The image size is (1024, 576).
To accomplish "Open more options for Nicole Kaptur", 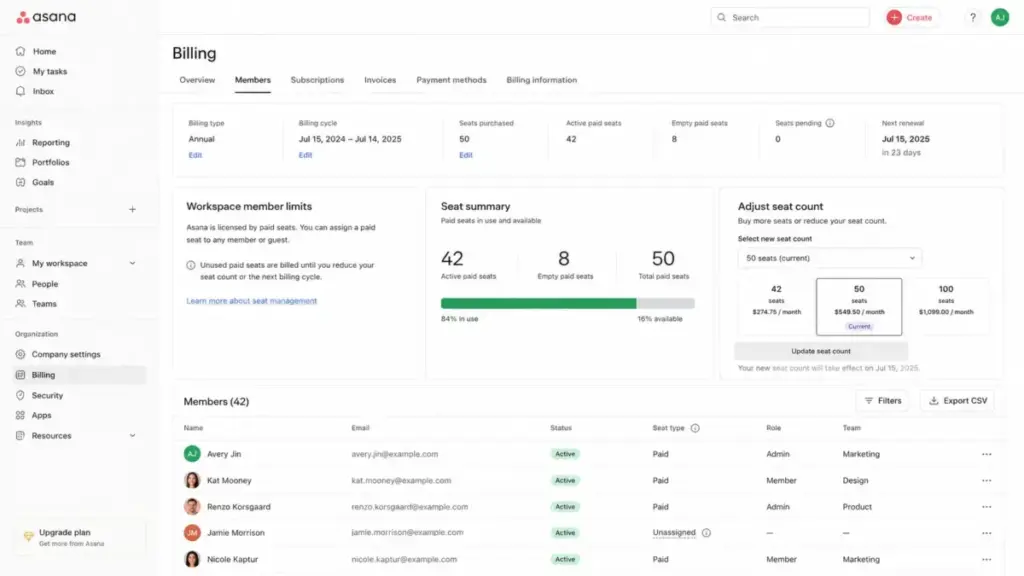I will 986,560.
